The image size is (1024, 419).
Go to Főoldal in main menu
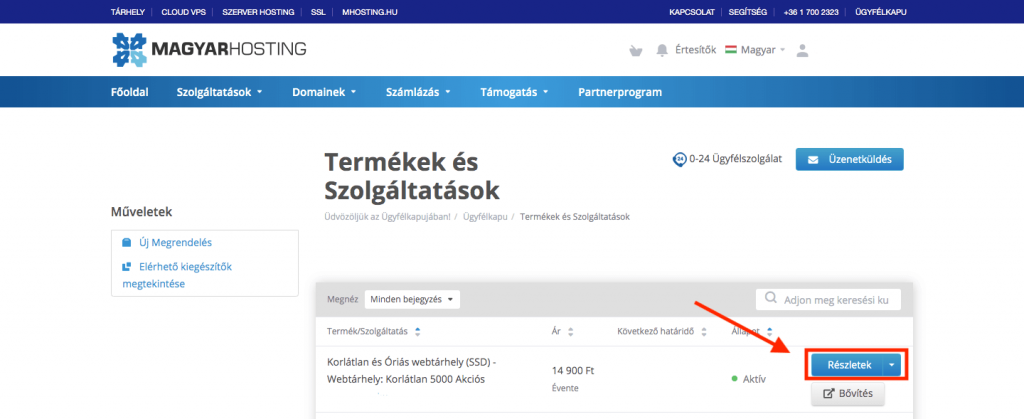tap(129, 92)
